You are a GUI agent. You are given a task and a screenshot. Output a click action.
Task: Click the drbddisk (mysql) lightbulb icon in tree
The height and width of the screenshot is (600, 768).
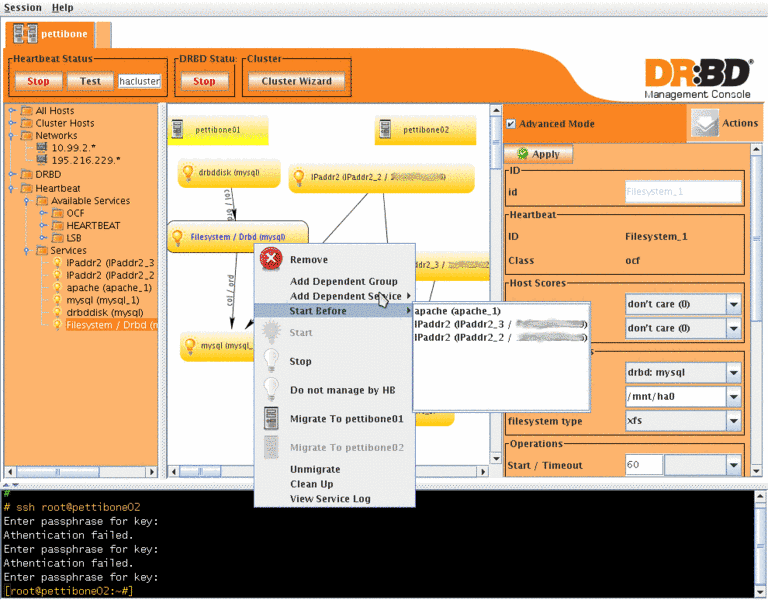pos(57,312)
